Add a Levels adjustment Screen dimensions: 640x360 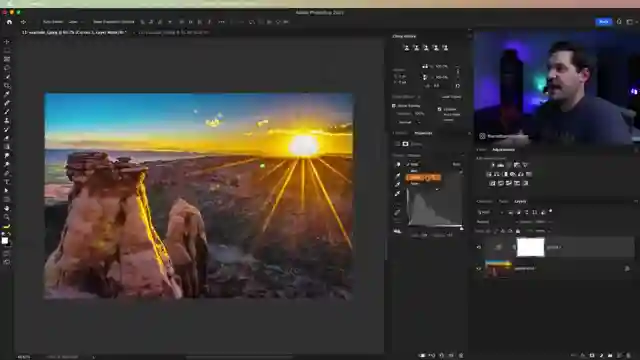(x=501, y=165)
